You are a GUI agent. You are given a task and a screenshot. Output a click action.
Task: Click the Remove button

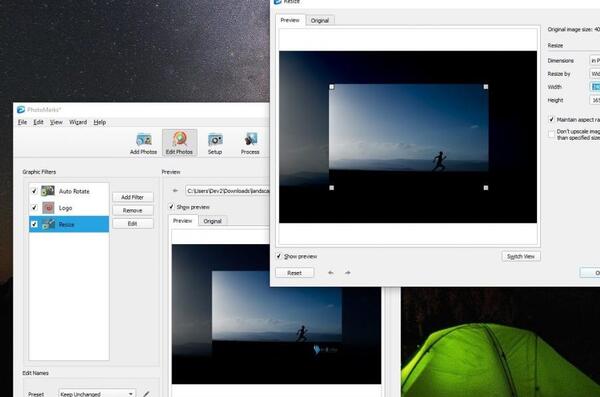[x=132, y=210]
